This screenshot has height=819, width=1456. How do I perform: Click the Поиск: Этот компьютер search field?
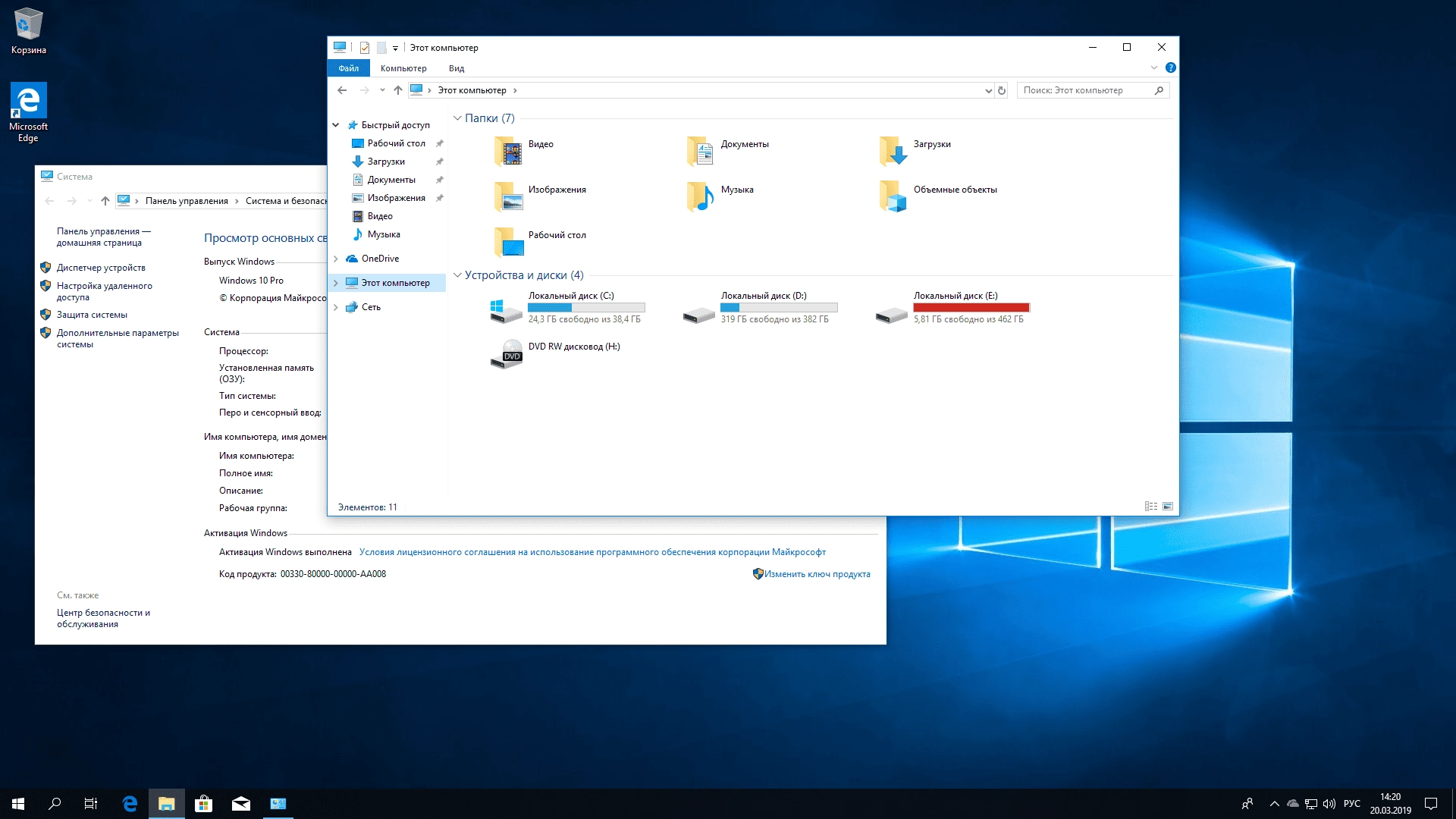coord(1093,90)
